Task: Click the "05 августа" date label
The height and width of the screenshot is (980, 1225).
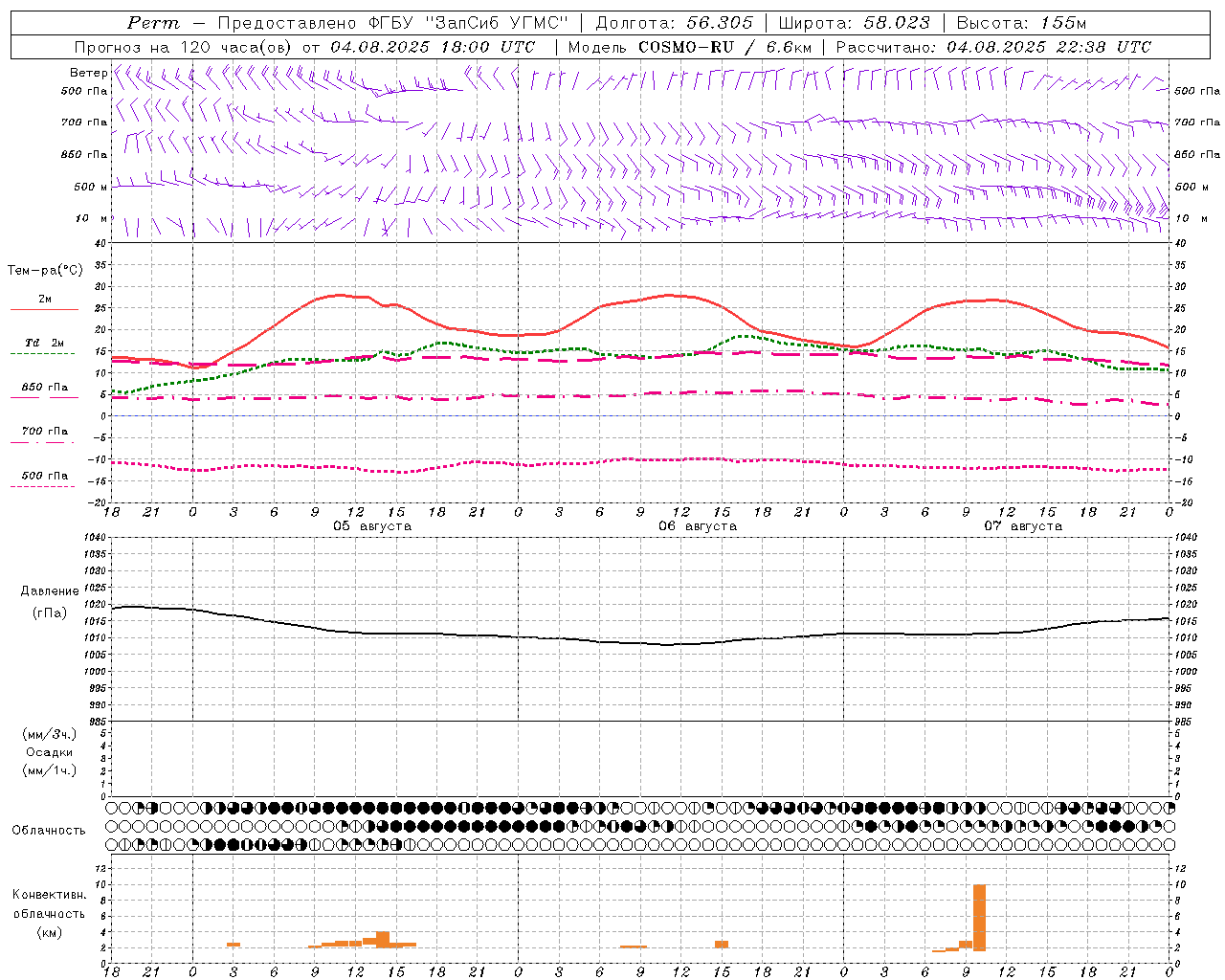Action: click(372, 526)
